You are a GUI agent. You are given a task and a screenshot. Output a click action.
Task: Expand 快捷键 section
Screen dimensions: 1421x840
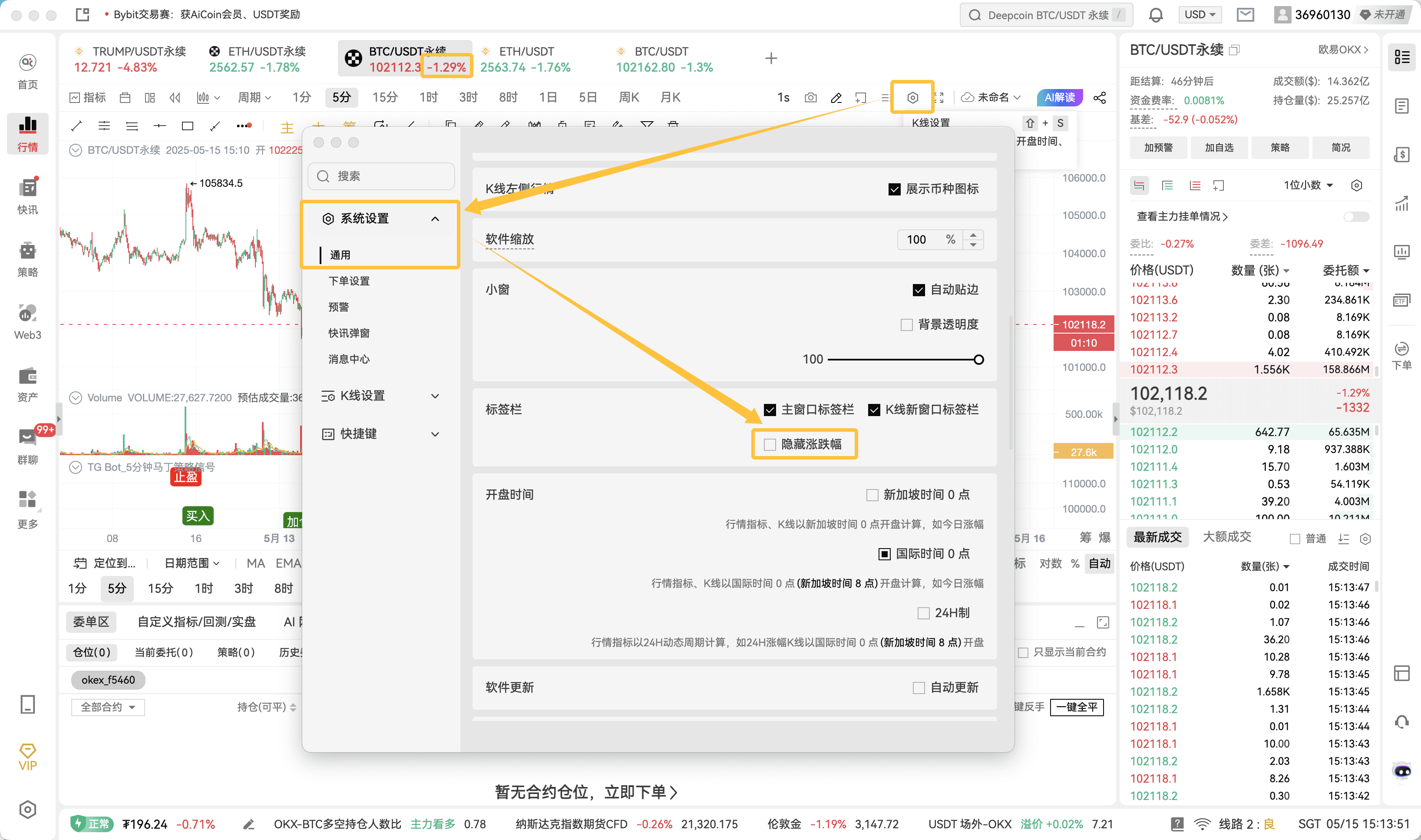(380, 433)
